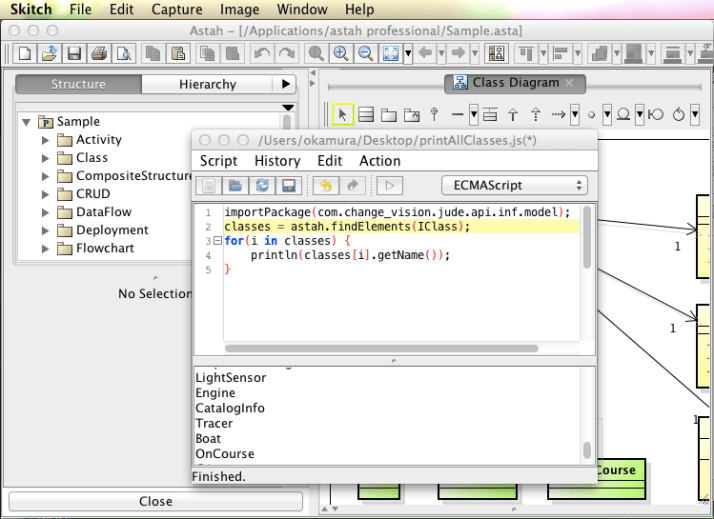Click the output console vertical scrollbar
This screenshot has height=519, width=714.
click(x=587, y=451)
